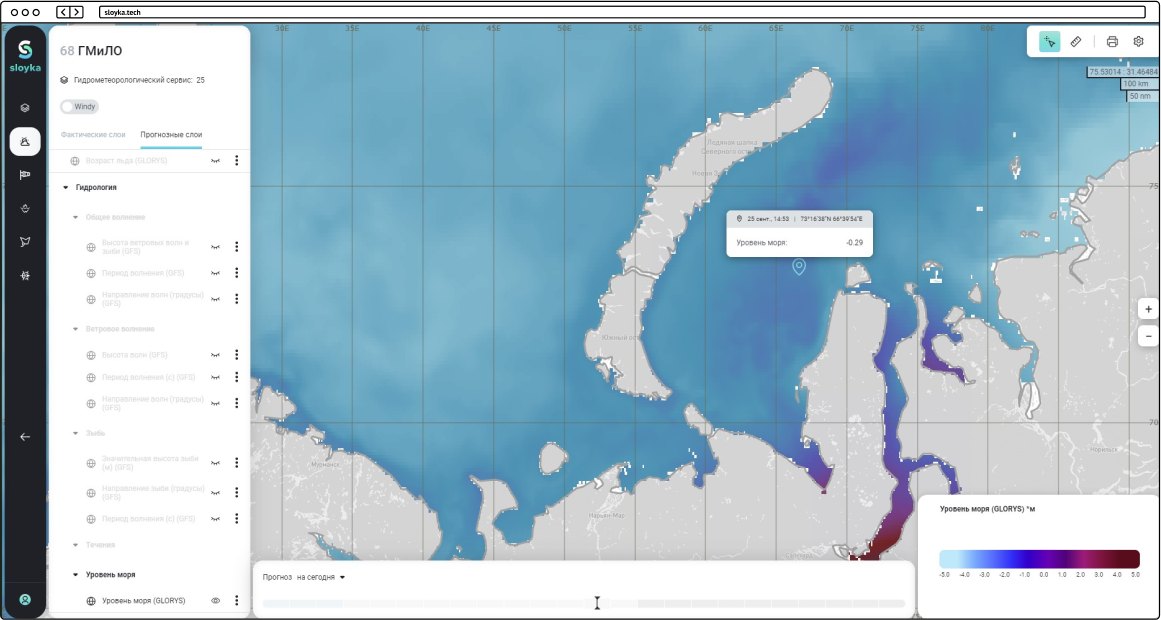Click the map location pin marker

pyautogui.click(x=799, y=267)
